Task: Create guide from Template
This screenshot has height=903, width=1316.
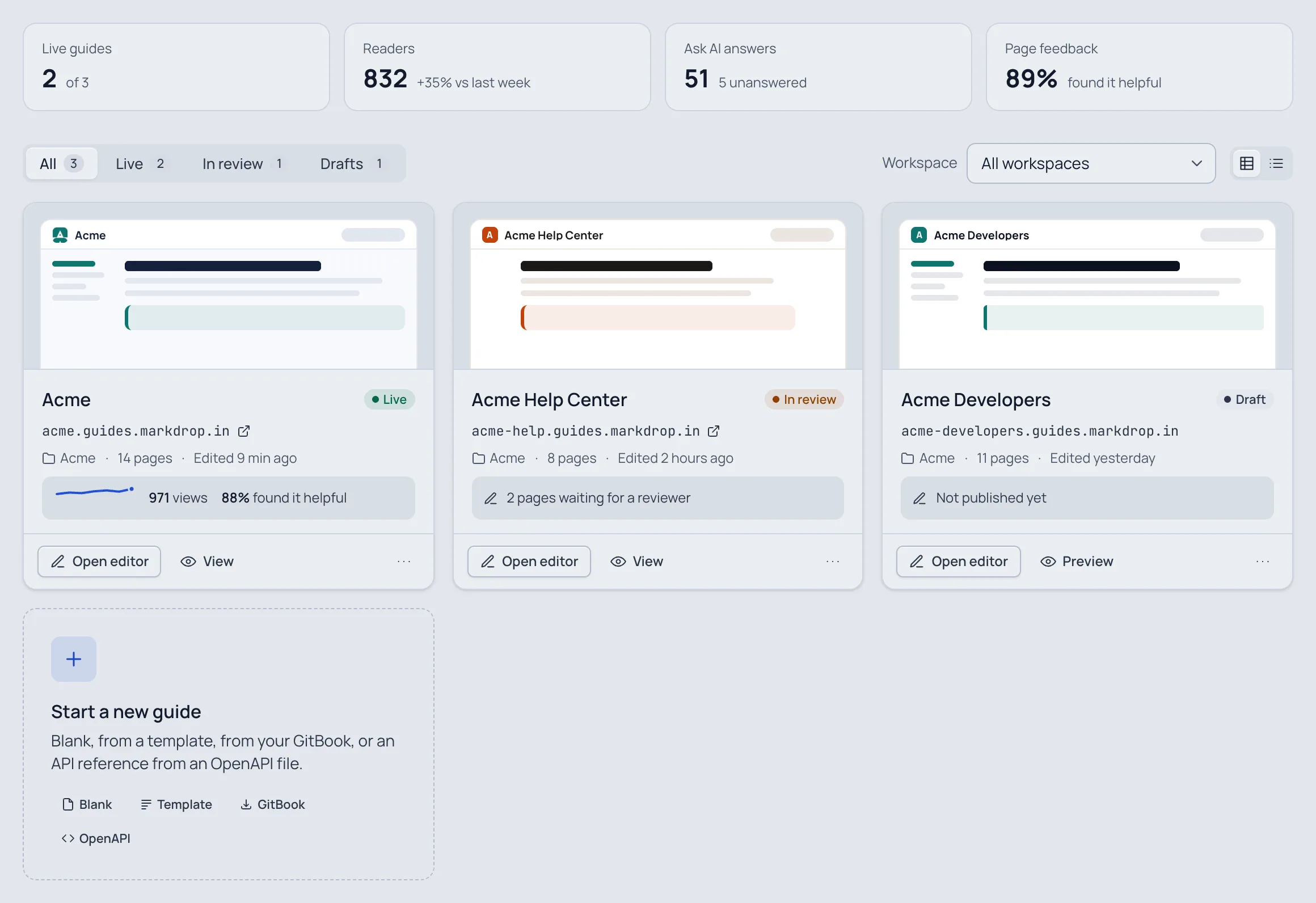Action: click(x=176, y=804)
